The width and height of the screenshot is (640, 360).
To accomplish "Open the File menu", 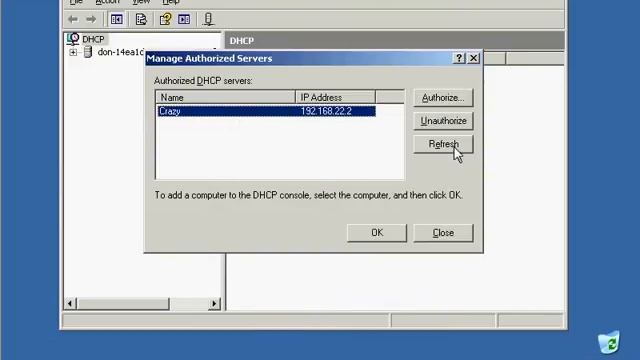I will coord(76,2).
